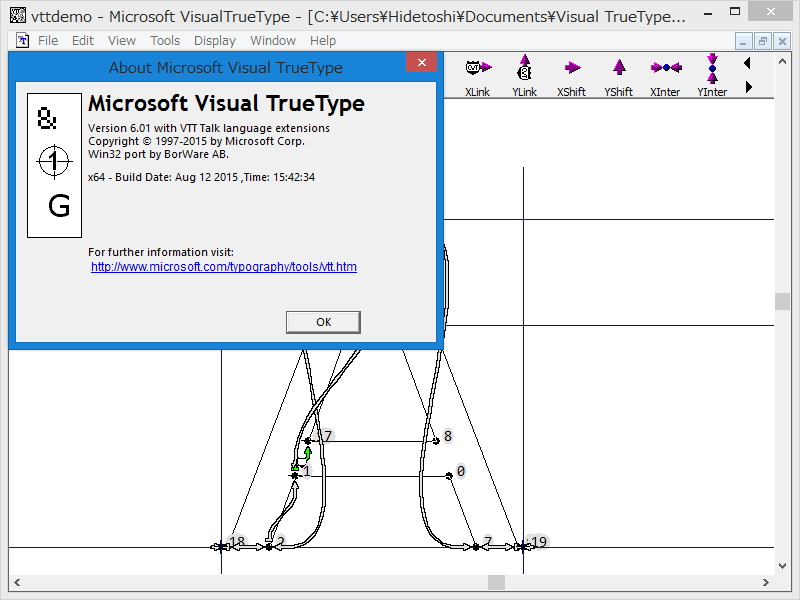Reveal more toolbar tools with the right arrow

(x=747, y=85)
